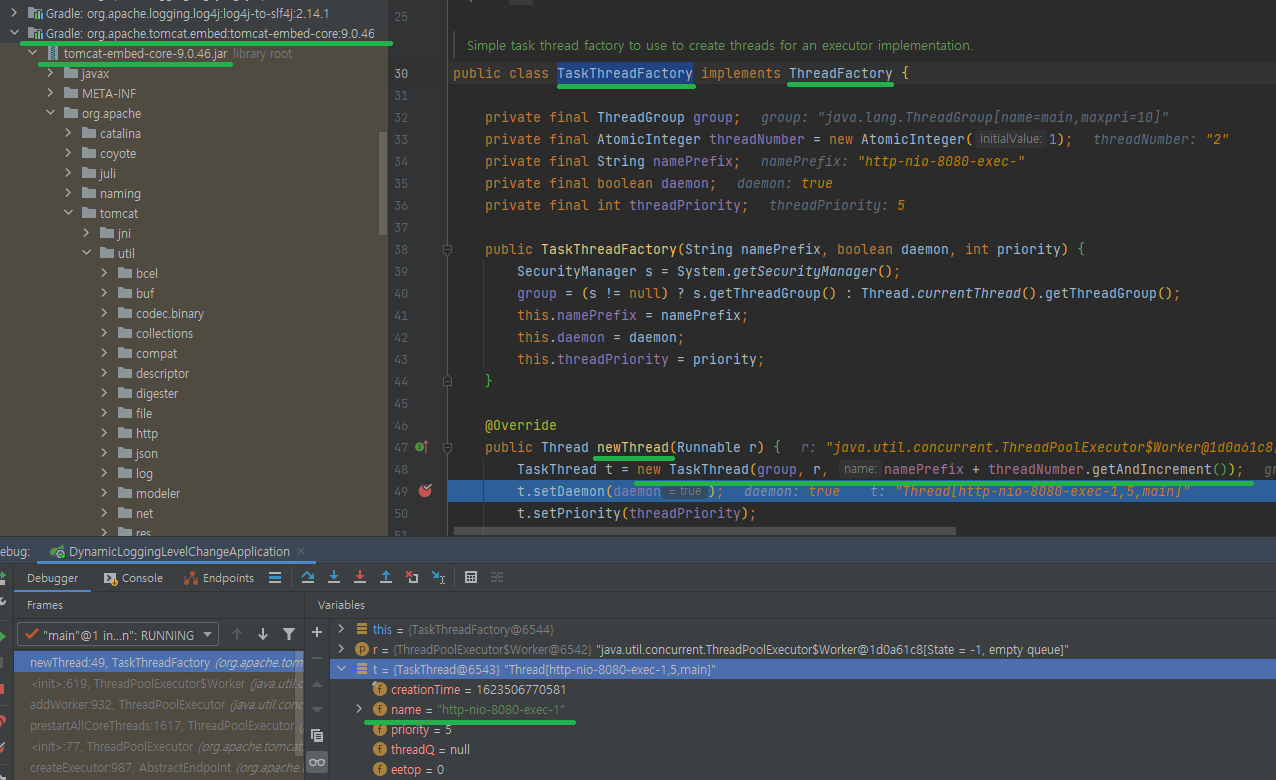Close the DynamicLoggingLevelChangeApplication debug tab
The width and height of the screenshot is (1276, 780).
click(x=302, y=552)
